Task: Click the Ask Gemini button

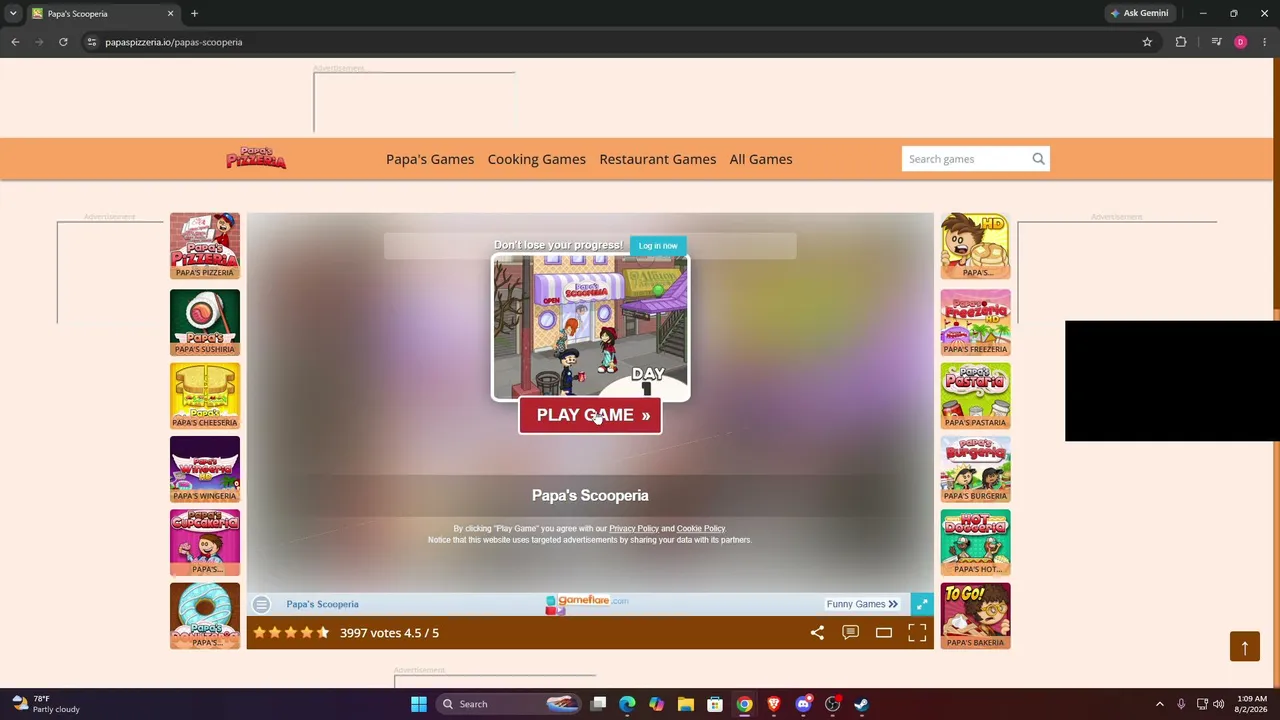Action: (x=1139, y=13)
